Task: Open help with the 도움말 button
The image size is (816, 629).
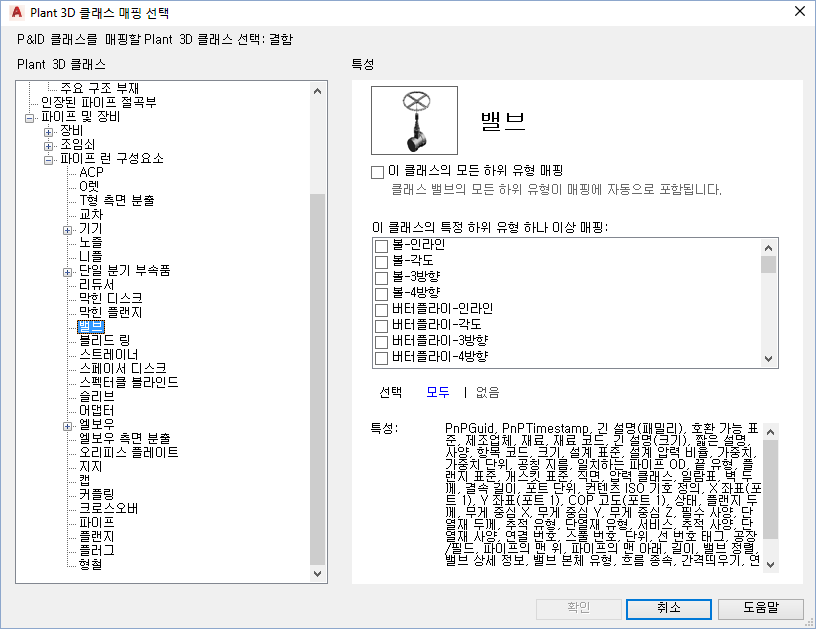Action: 760,608
